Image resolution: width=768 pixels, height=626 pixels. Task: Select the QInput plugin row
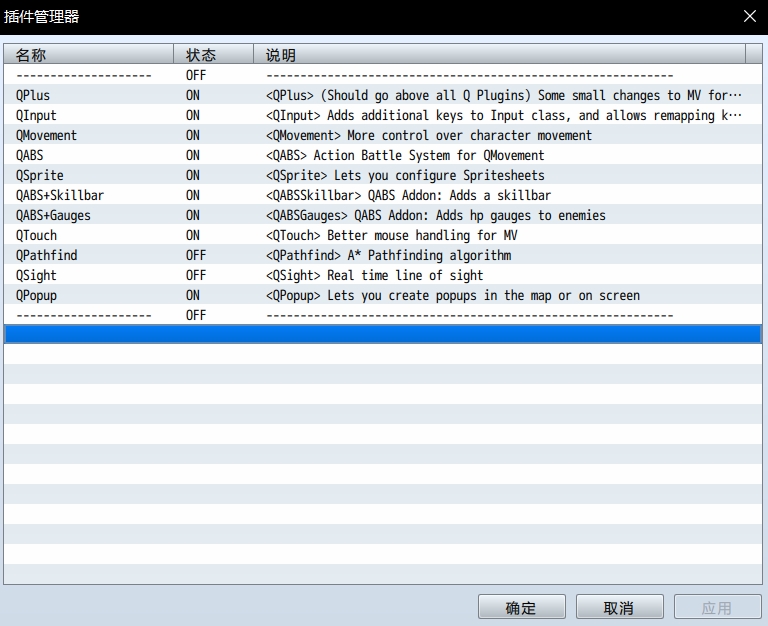pos(383,115)
